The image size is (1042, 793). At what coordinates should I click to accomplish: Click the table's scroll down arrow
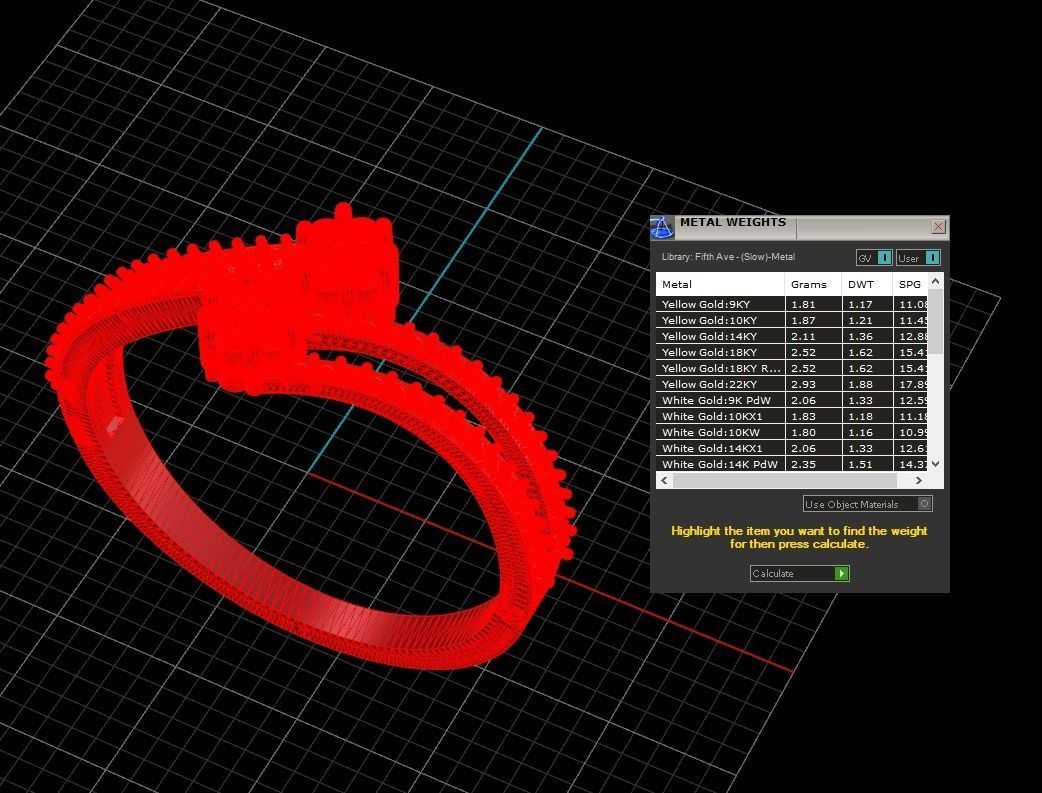(x=936, y=463)
